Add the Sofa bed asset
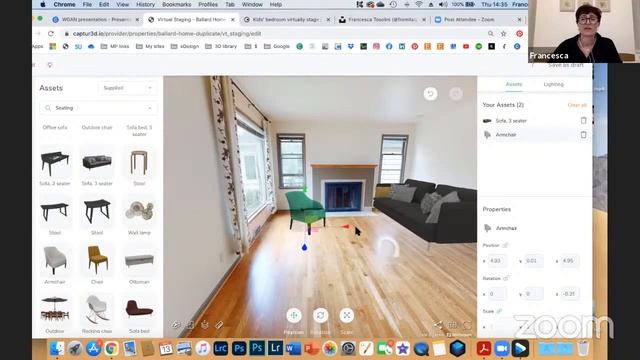Image resolution: width=640 pixels, height=360 pixels. 139,309
